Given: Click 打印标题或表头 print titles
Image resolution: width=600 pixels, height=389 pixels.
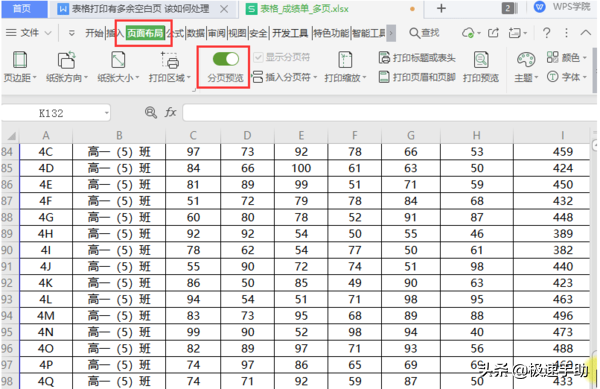Looking at the screenshot, I should (417, 58).
